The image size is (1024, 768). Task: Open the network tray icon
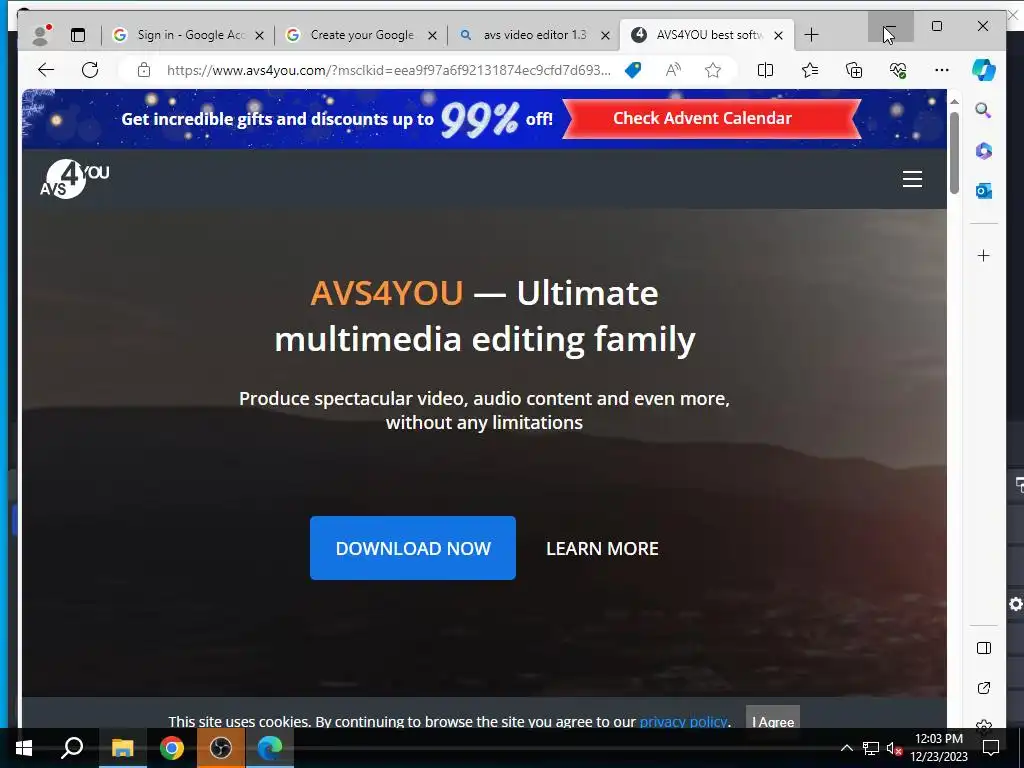point(871,748)
